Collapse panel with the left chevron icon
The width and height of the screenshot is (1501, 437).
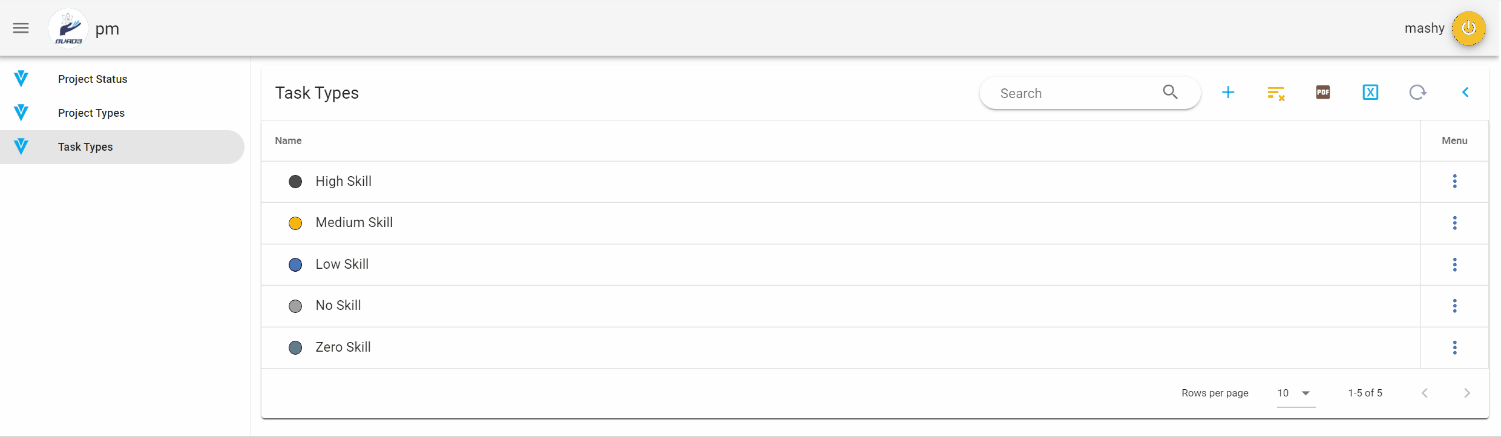pos(1465,93)
